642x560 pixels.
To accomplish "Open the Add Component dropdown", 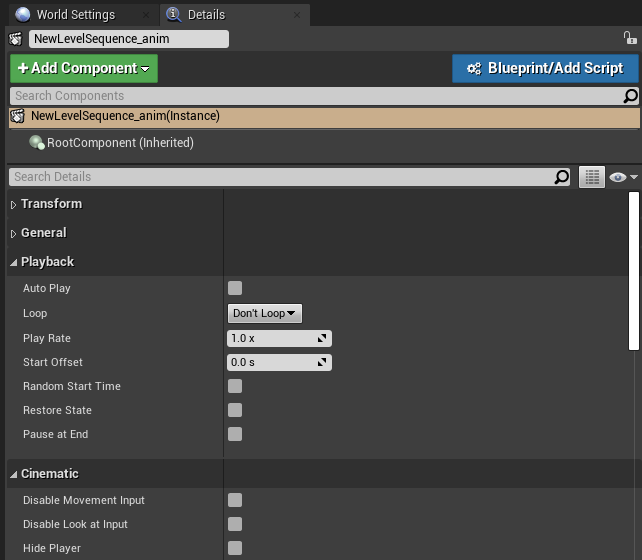I will (x=84, y=68).
